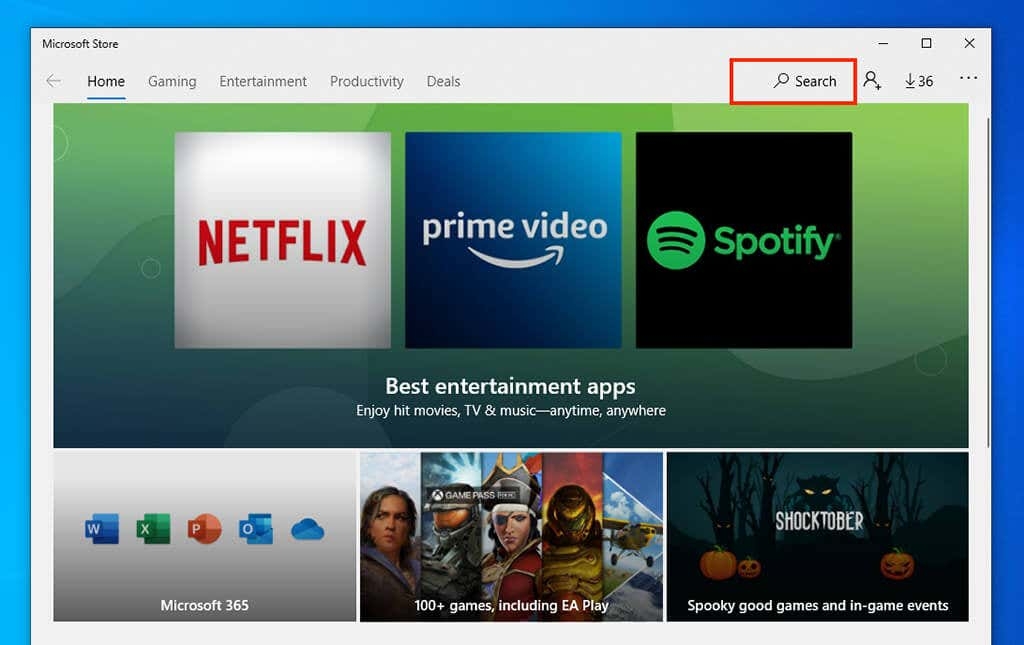Open Downloads showing 36 items

[x=919, y=81]
